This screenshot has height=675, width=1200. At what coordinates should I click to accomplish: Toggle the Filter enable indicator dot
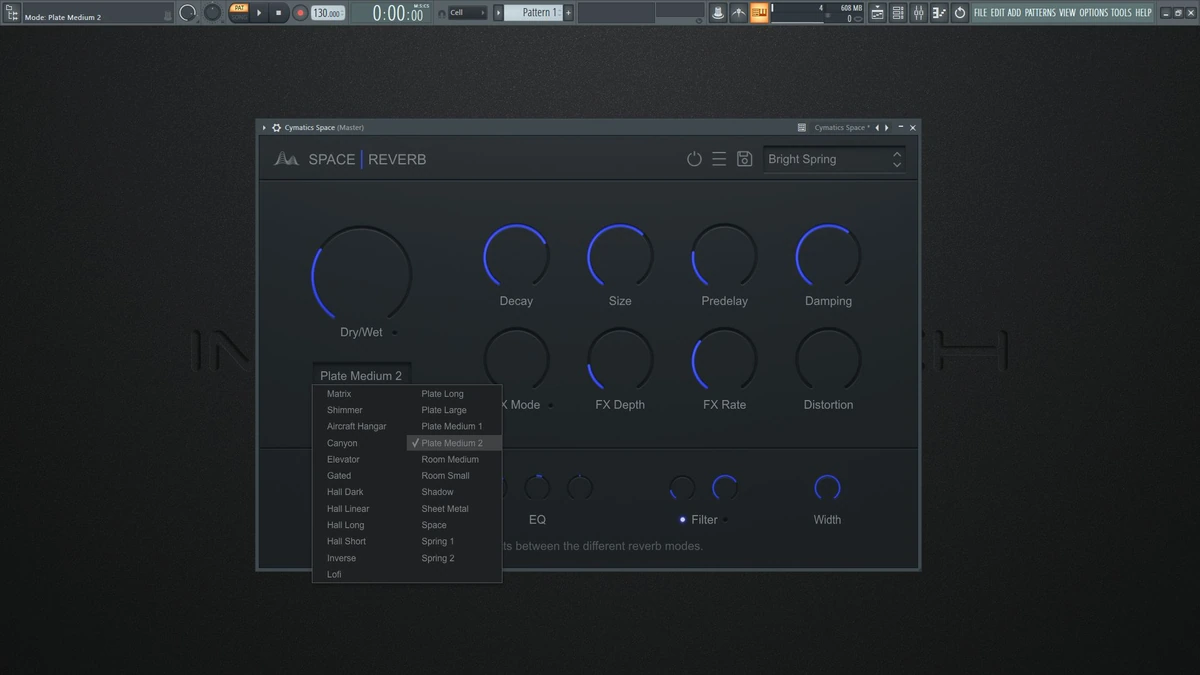pyautogui.click(x=683, y=520)
